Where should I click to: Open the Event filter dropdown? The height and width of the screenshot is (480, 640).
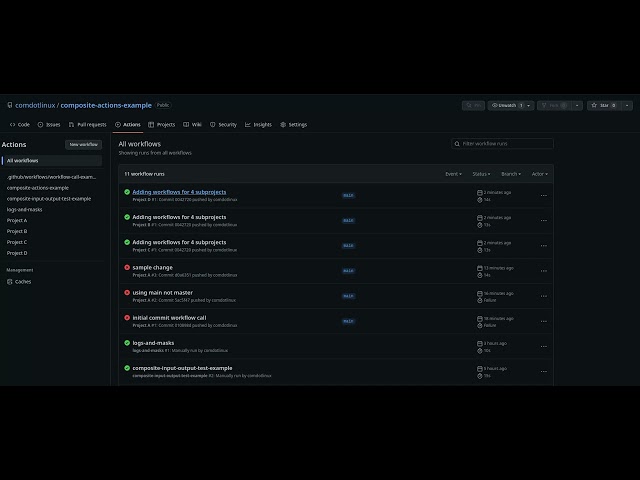pyautogui.click(x=453, y=174)
